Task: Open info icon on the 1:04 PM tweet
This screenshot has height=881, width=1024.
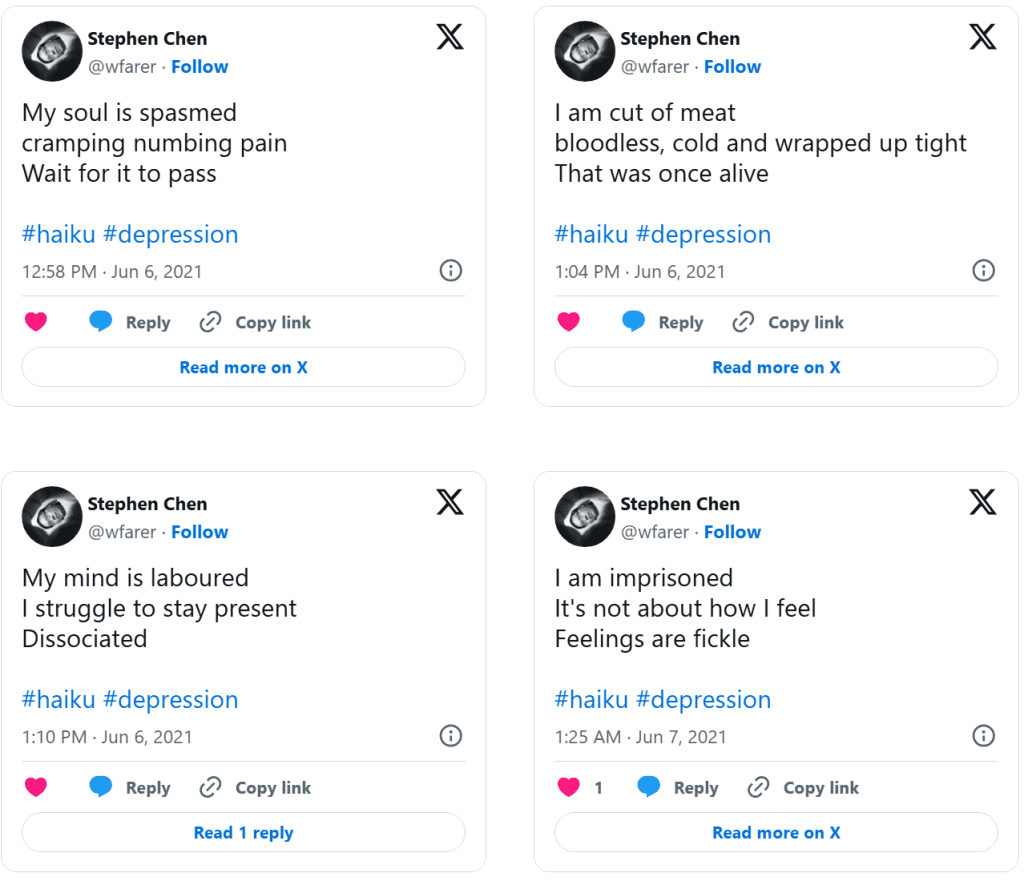Action: pyautogui.click(x=983, y=271)
